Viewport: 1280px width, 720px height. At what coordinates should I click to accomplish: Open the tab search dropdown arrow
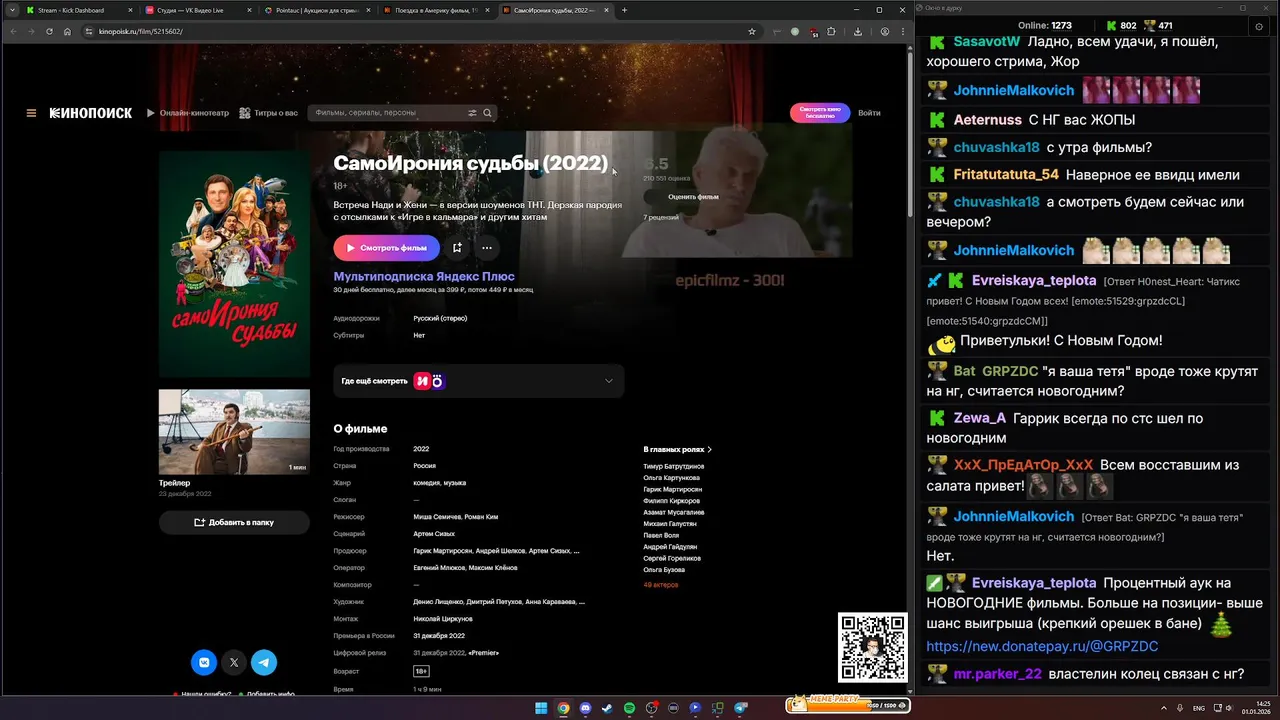coord(11,10)
